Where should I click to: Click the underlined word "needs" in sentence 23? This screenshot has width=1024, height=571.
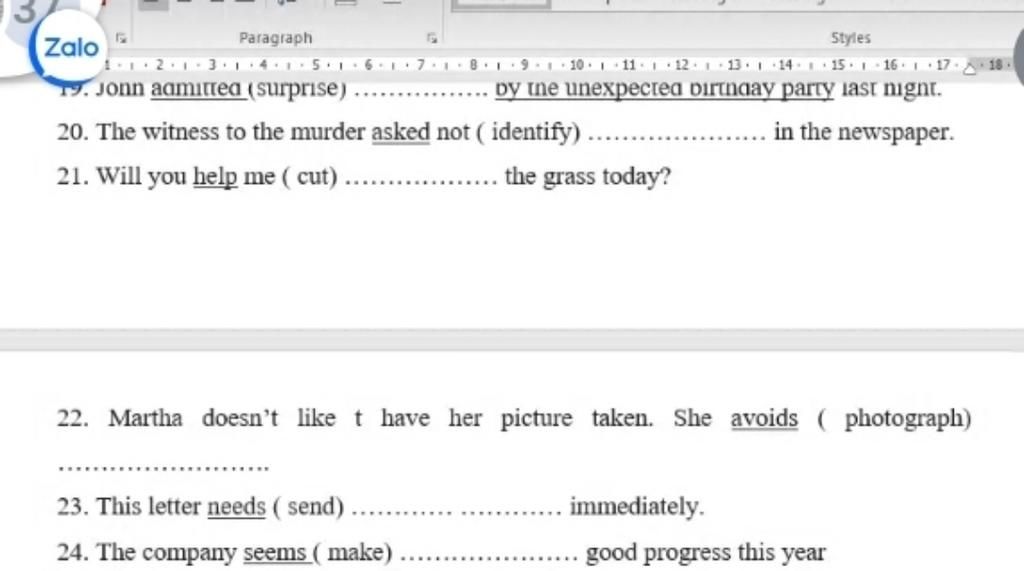pyautogui.click(x=236, y=506)
